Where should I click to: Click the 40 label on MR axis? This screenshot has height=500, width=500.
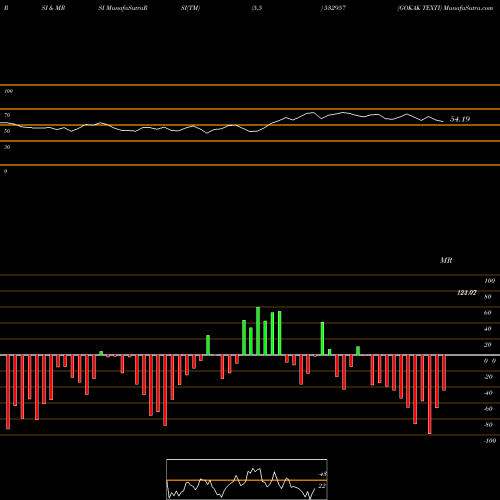[488, 329]
